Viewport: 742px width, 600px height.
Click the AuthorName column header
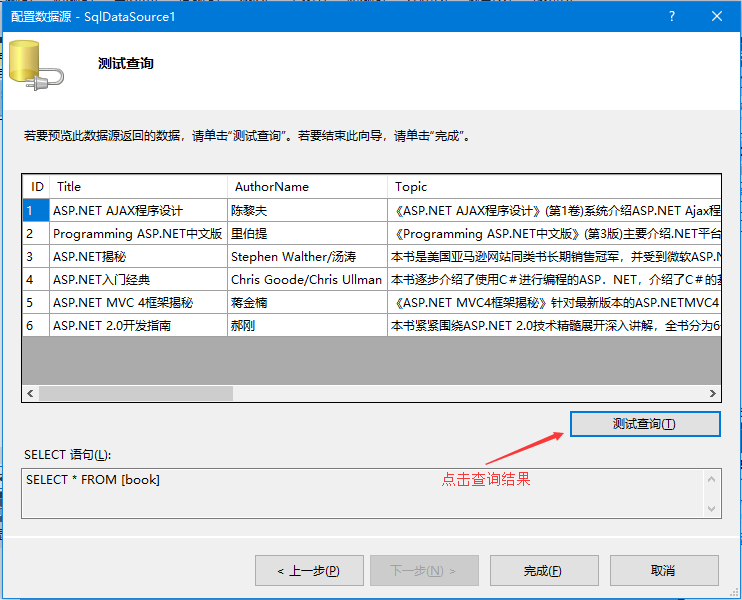click(x=307, y=186)
